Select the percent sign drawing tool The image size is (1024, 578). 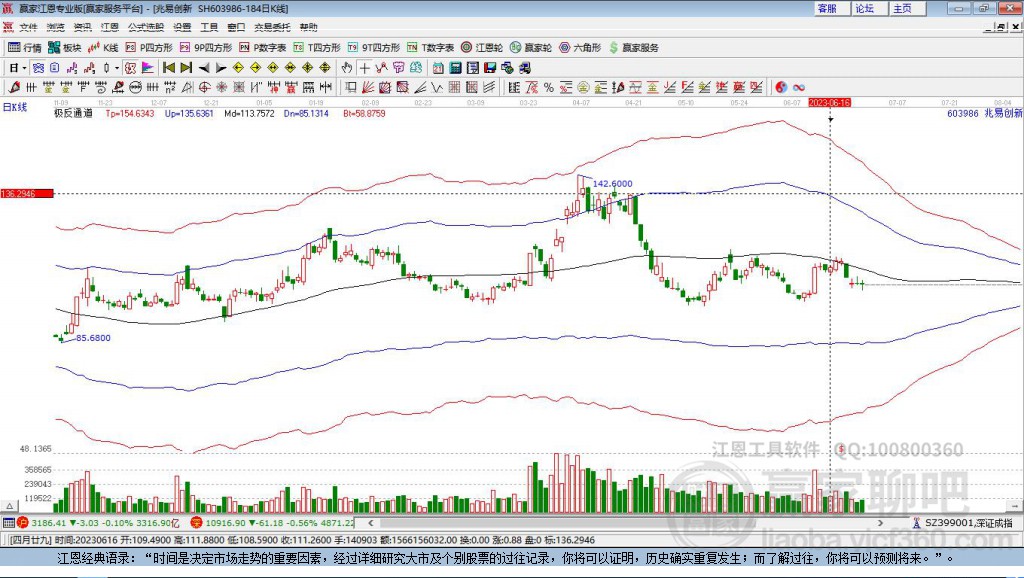(549, 87)
